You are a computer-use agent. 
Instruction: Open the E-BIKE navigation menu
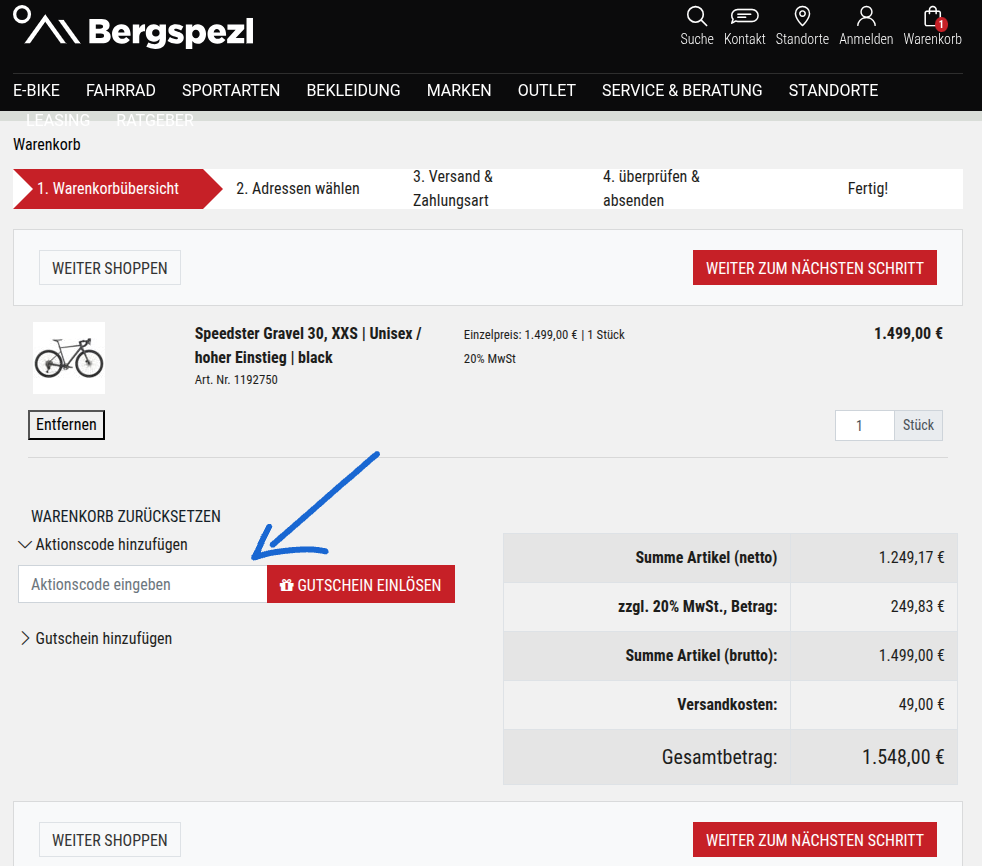click(x=36, y=90)
